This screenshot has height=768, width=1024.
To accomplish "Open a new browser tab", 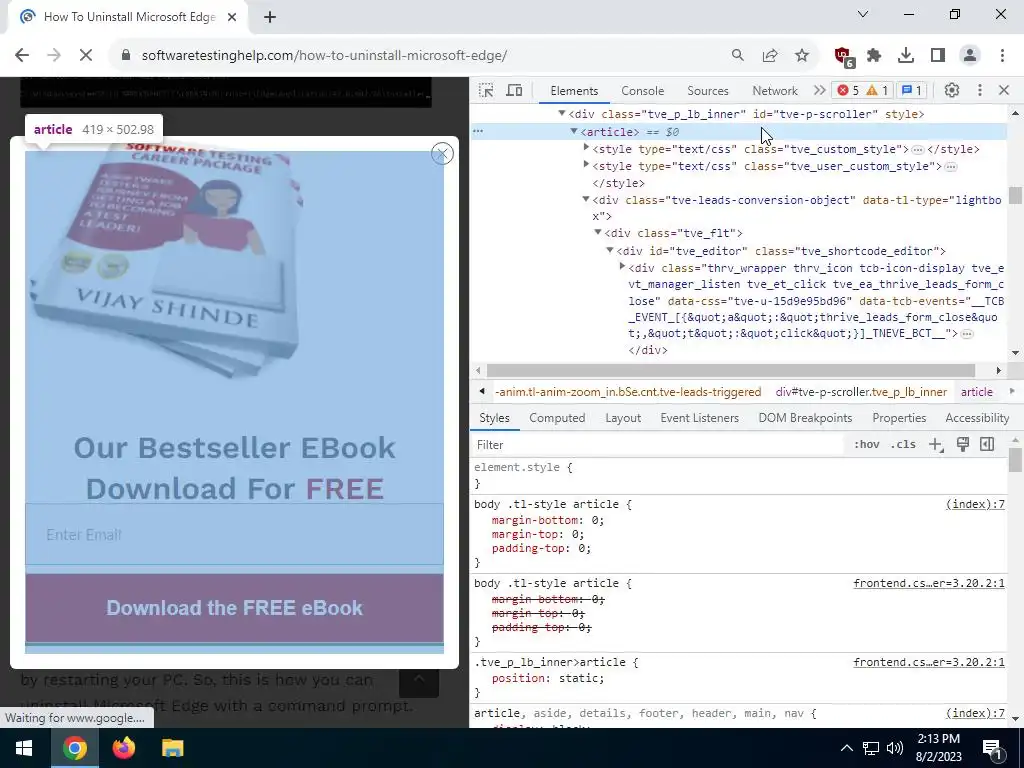I will click(x=270, y=17).
